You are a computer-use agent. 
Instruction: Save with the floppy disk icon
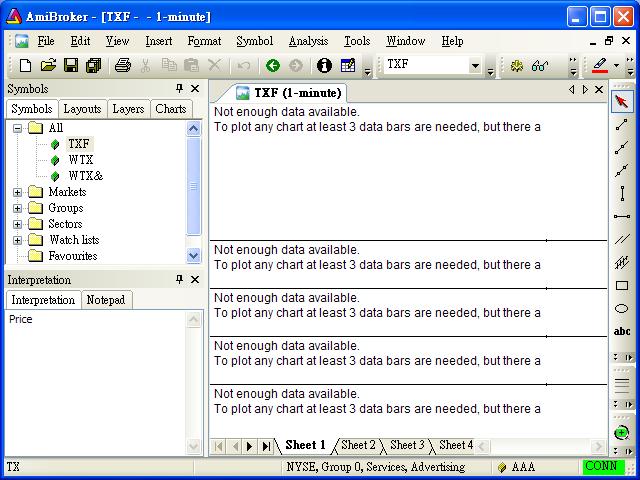click(71, 65)
